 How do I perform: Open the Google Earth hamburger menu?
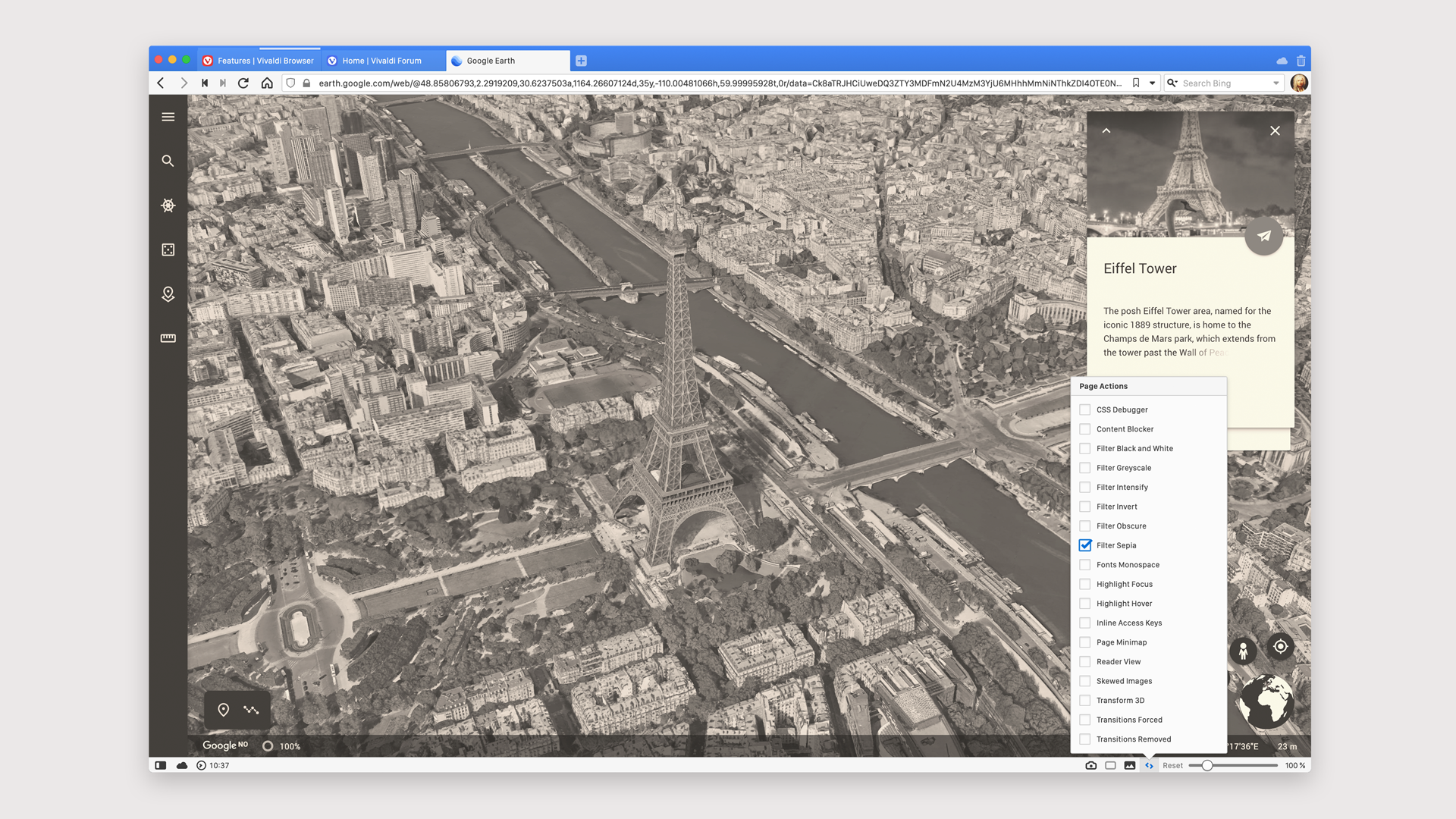pyautogui.click(x=168, y=117)
